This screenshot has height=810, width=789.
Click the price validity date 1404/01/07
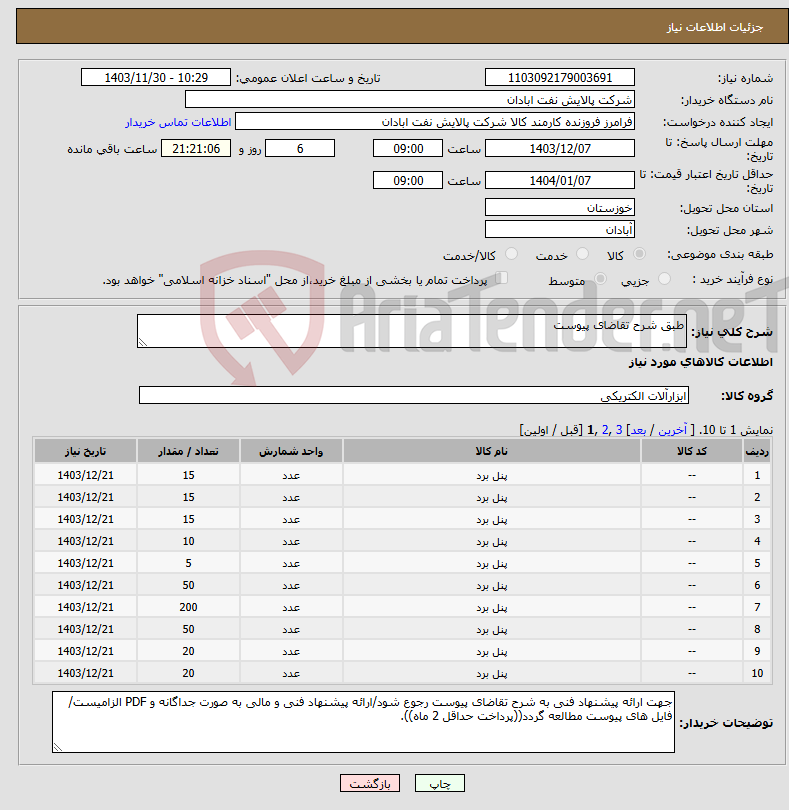pyautogui.click(x=560, y=181)
